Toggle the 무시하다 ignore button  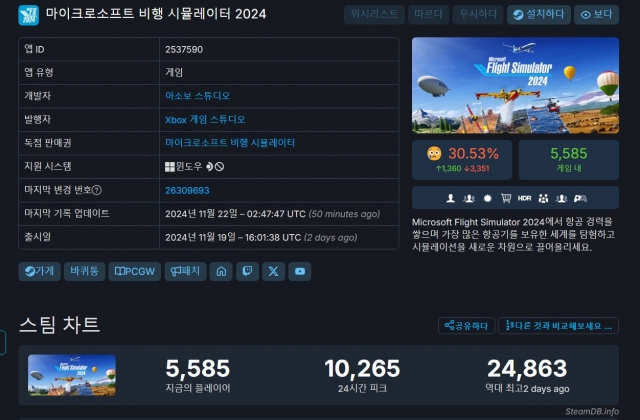(478, 14)
